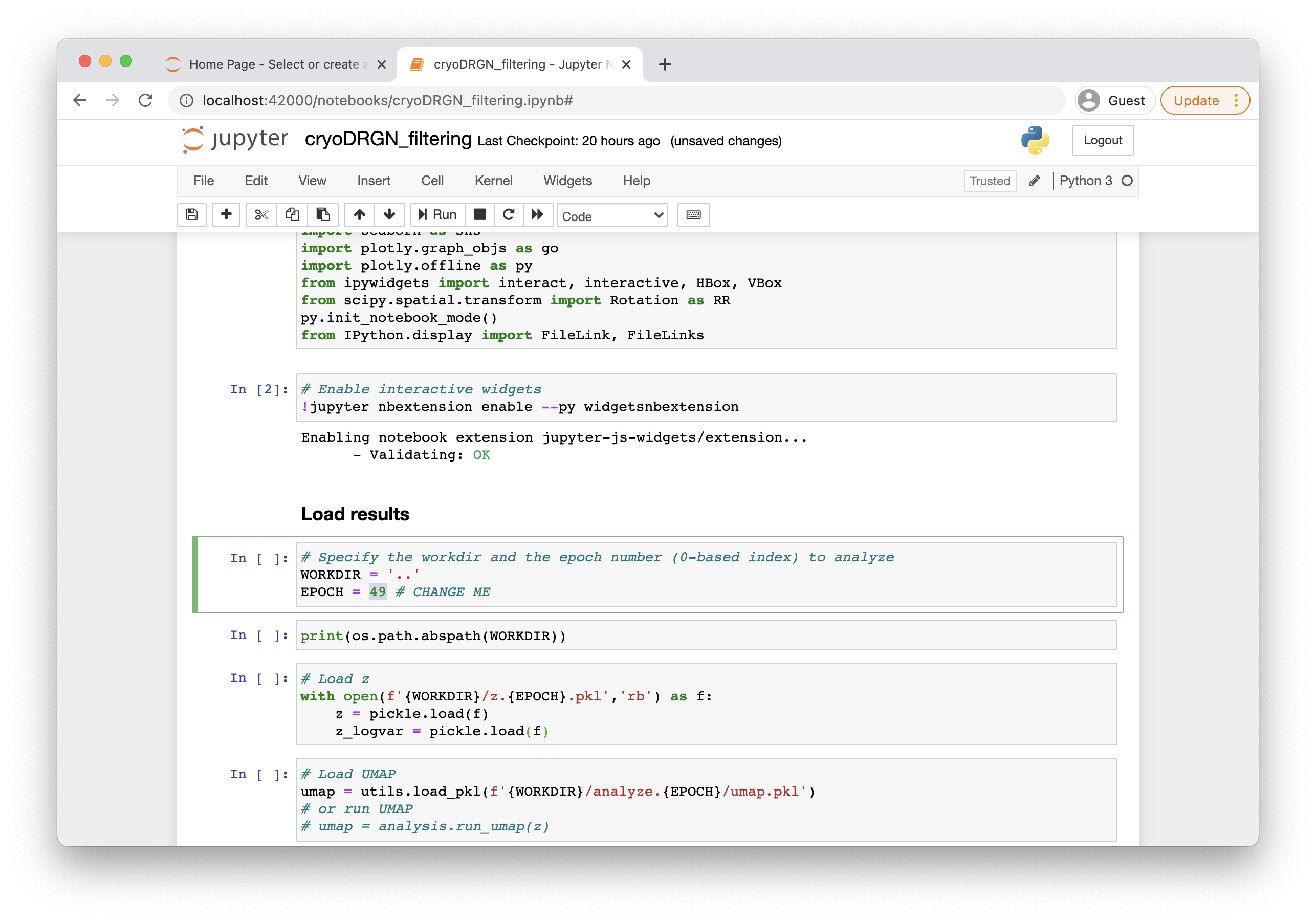The width and height of the screenshot is (1316, 922).
Task: Restart kernel and run all fast-forward icon
Action: pos(538,215)
